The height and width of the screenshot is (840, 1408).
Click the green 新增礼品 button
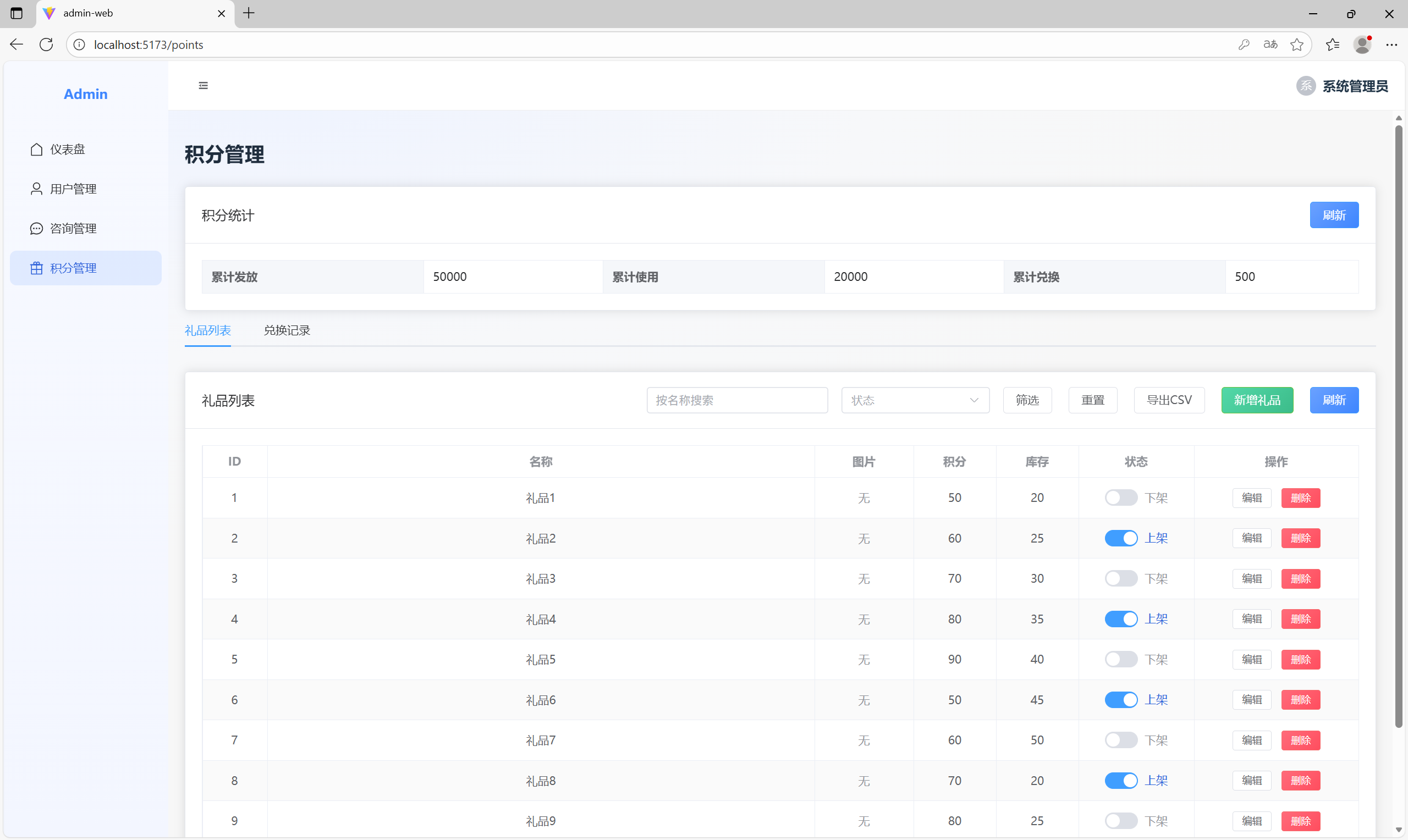(x=1257, y=400)
